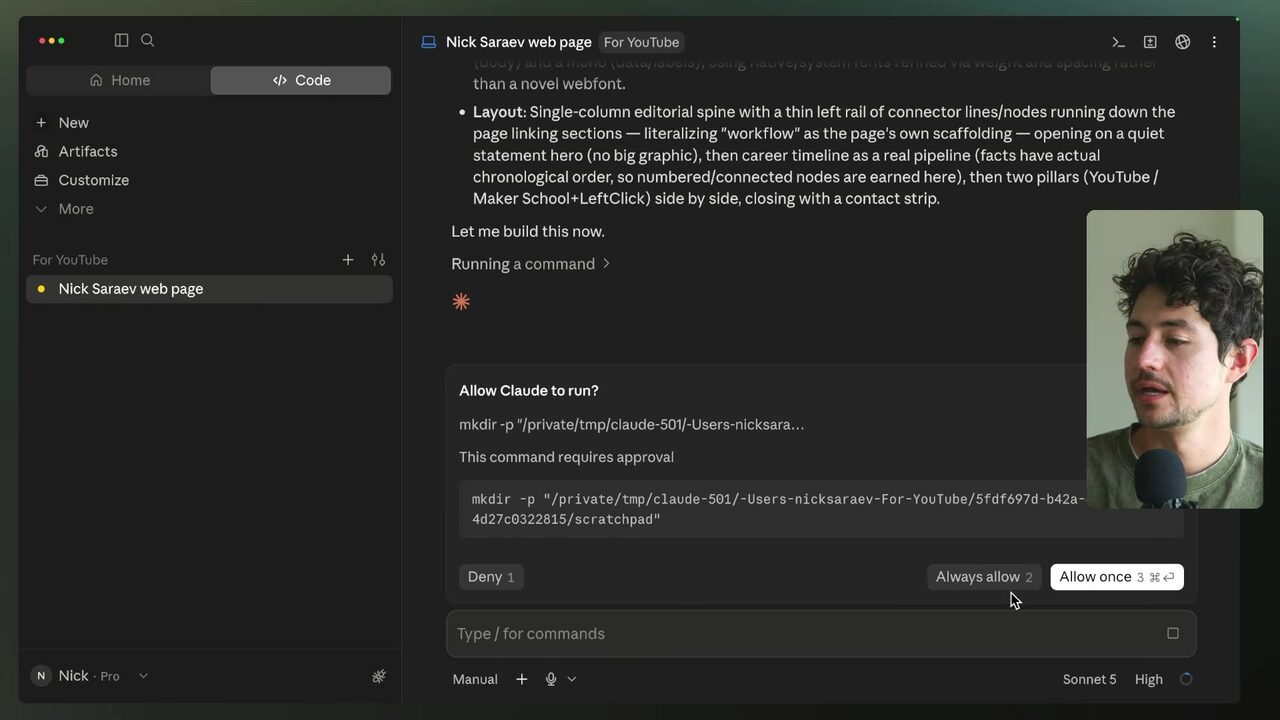
Task: Add attachment with plus icon near Manual
Action: point(521,679)
